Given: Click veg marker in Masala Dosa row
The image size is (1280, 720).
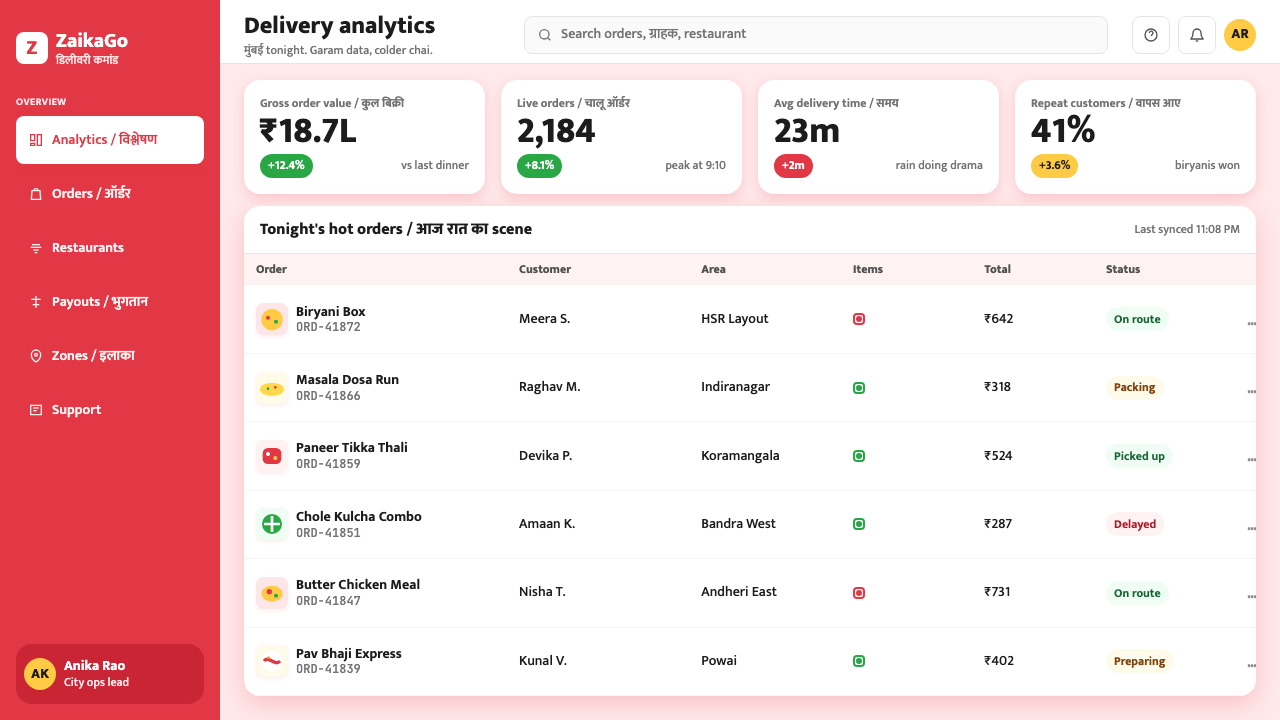Looking at the screenshot, I should click(859, 388).
